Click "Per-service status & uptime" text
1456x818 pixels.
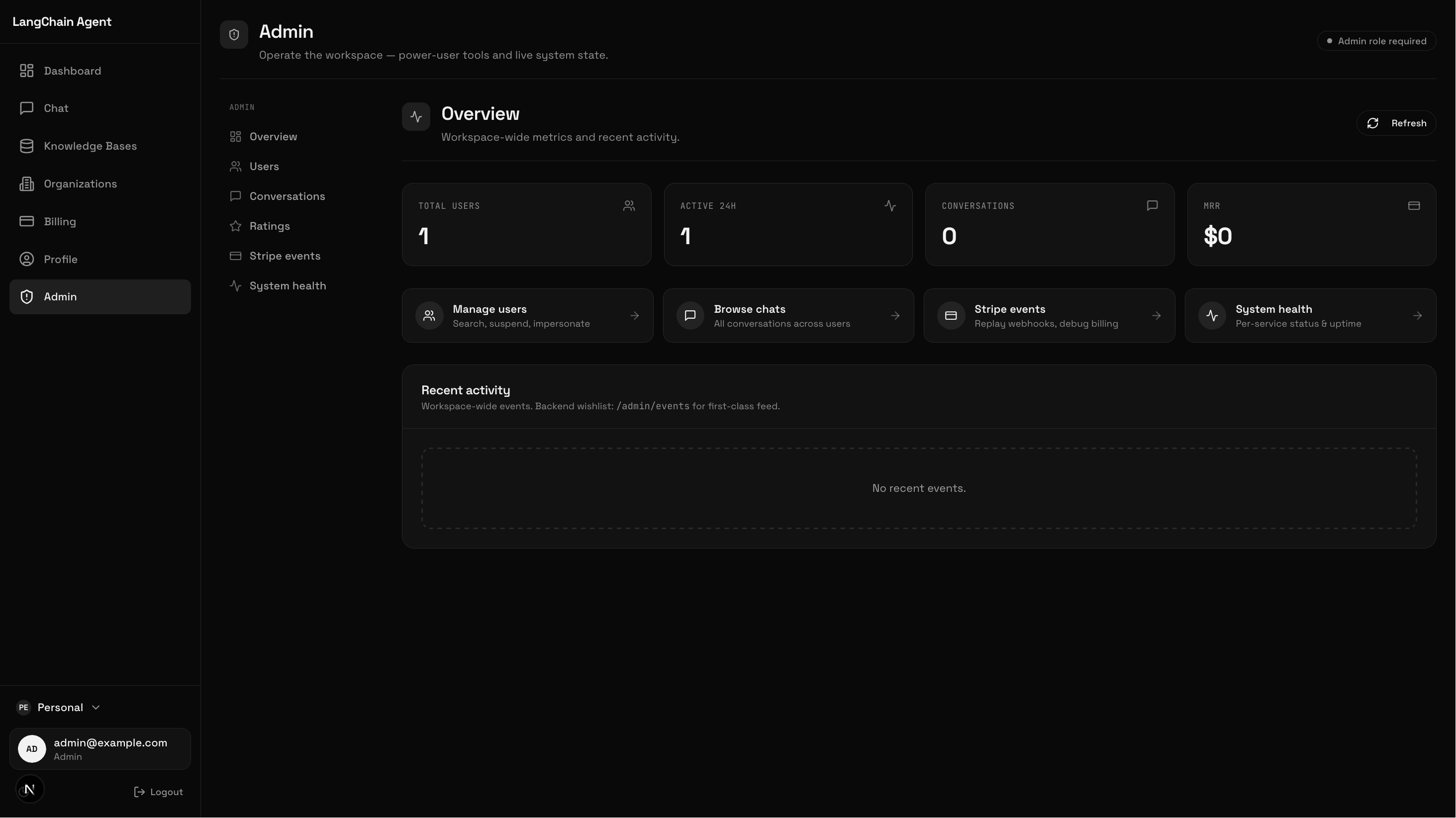pyautogui.click(x=1298, y=324)
